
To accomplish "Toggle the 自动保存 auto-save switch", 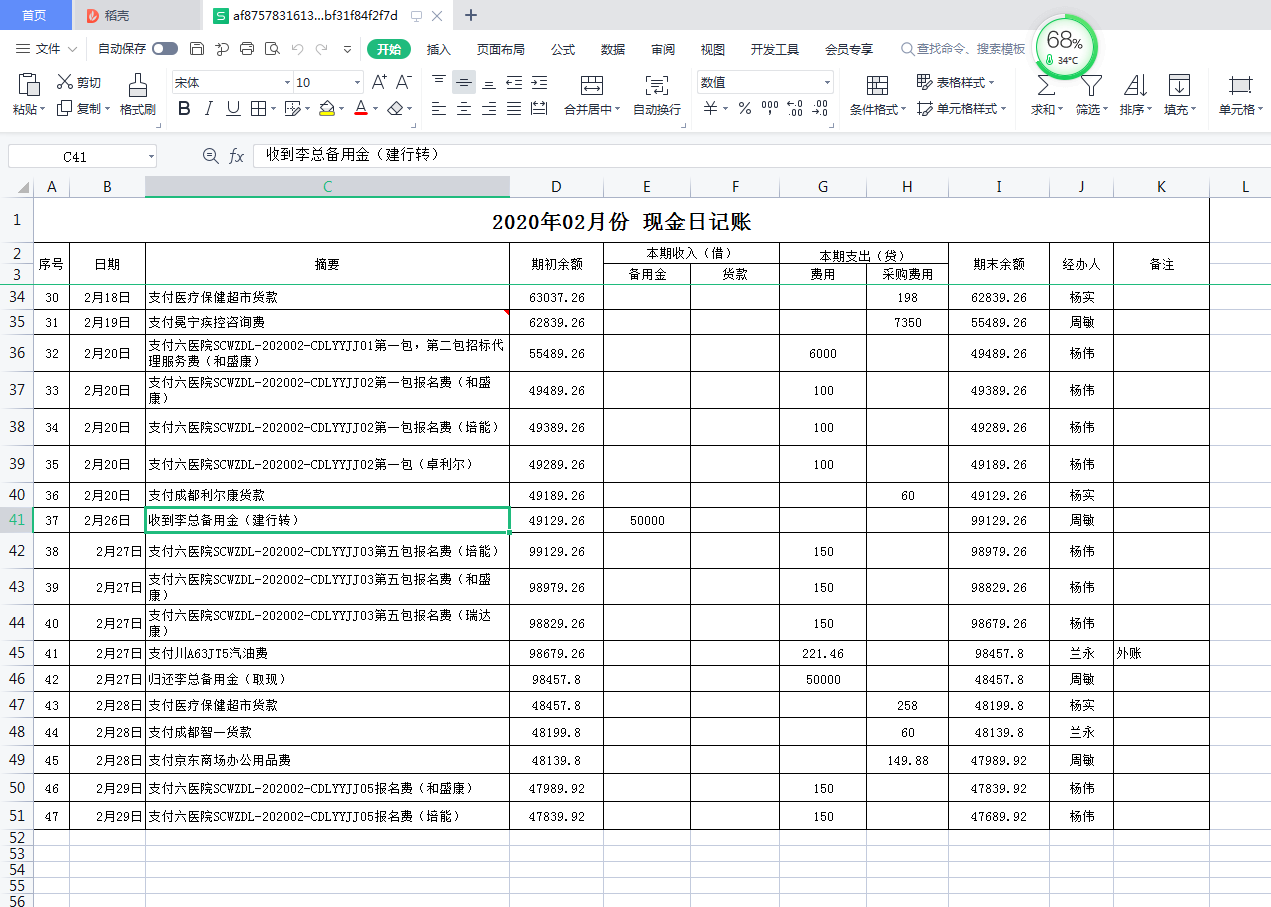I will click(x=165, y=49).
